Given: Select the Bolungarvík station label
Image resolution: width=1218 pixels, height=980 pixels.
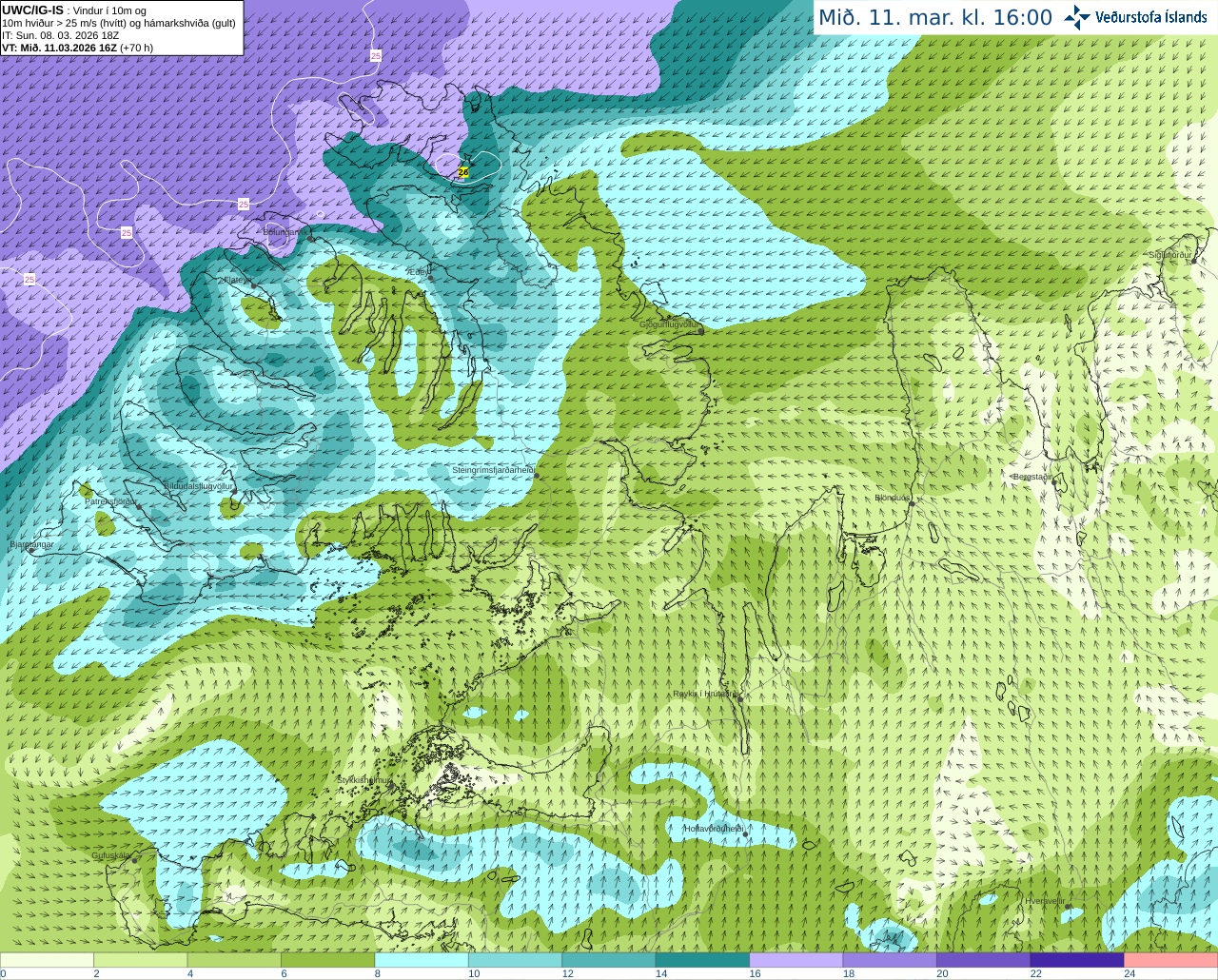Looking at the screenshot, I should pos(285,231).
